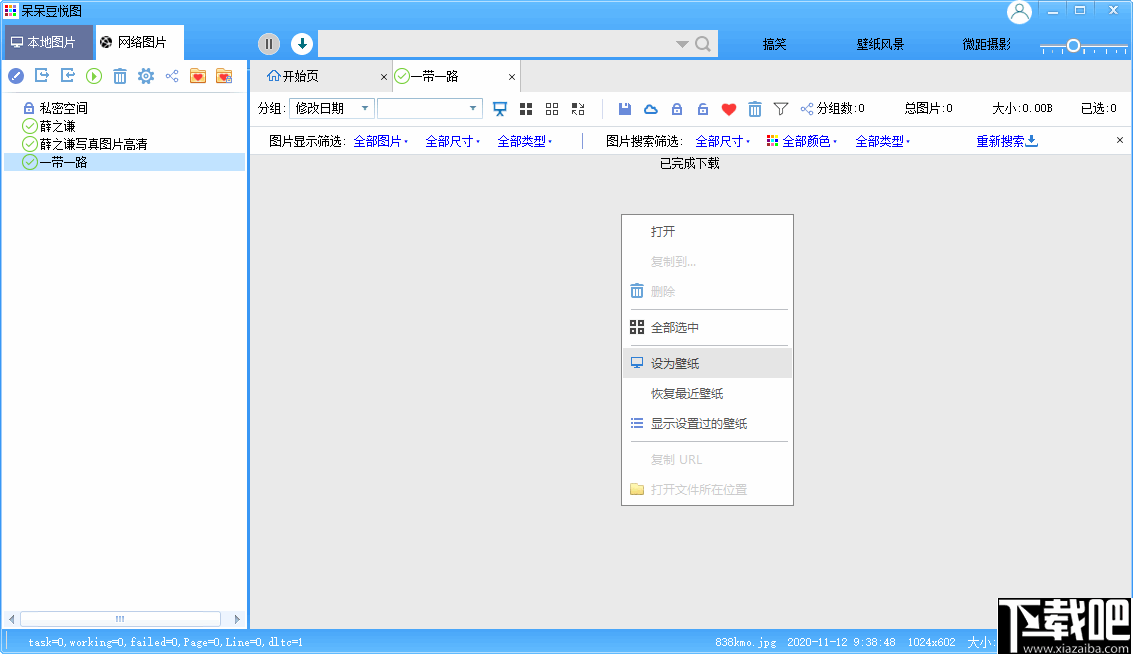Viewport: 1133px width, 654px height.
Task: Toggle the green check next to 一带一路
Action: pyautogui.click(x=29, y=161)
